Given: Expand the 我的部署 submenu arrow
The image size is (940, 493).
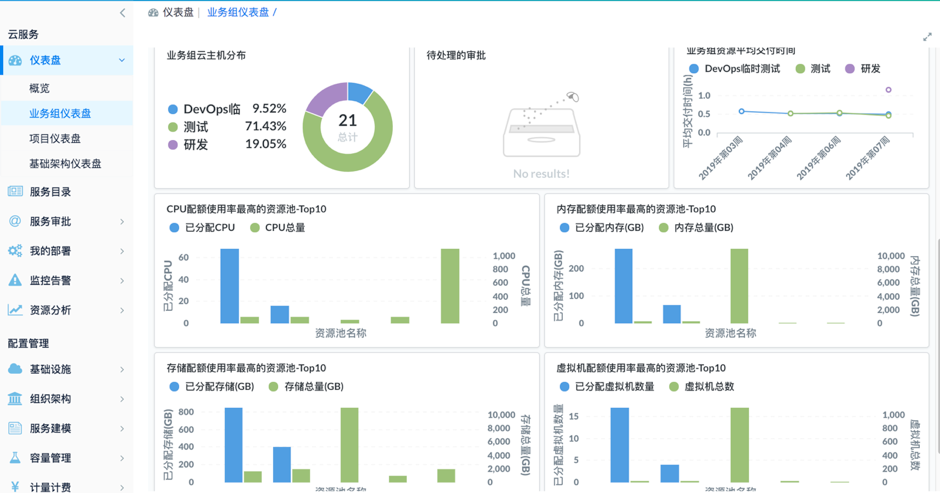Looking at the screenshot, I should coord(122,251).
